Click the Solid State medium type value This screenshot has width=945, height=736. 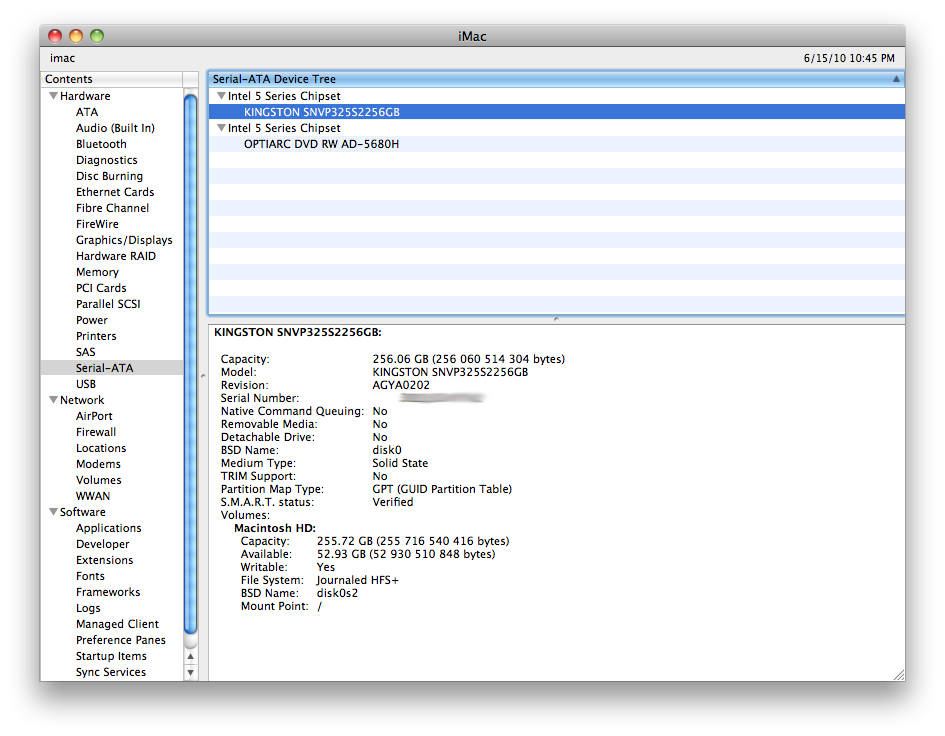400,463
